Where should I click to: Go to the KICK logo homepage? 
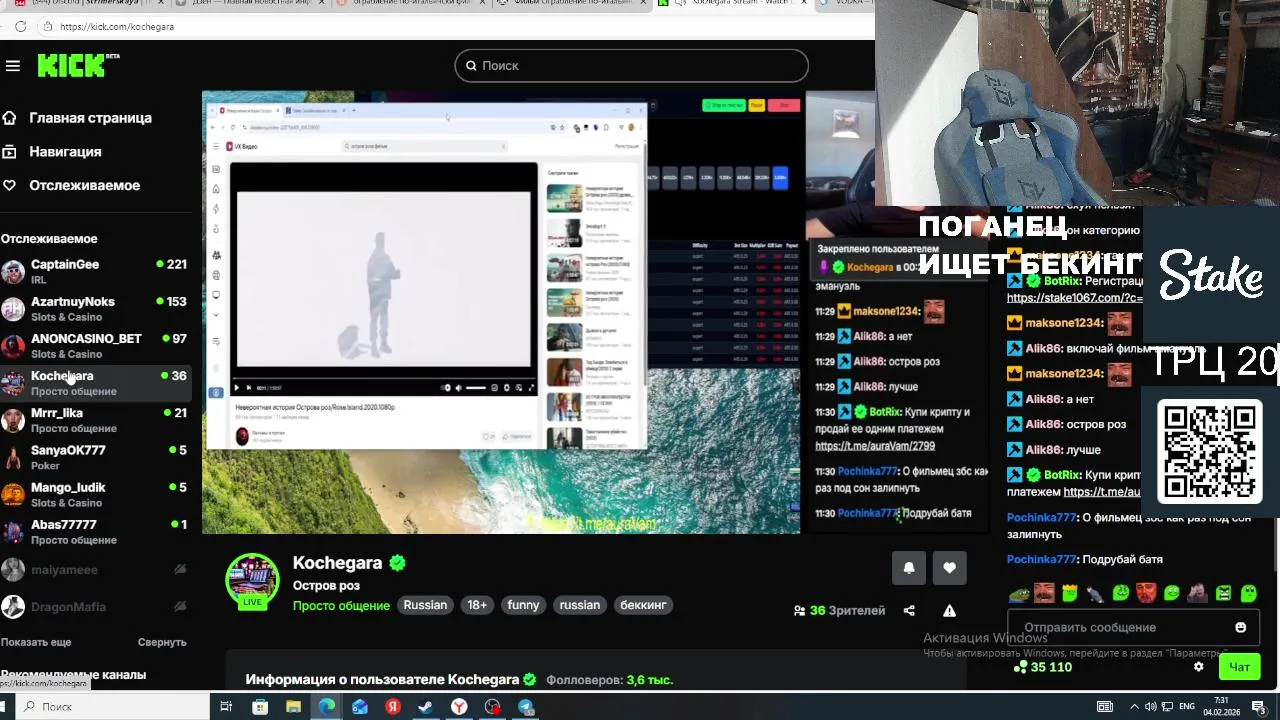coord(78,65)
